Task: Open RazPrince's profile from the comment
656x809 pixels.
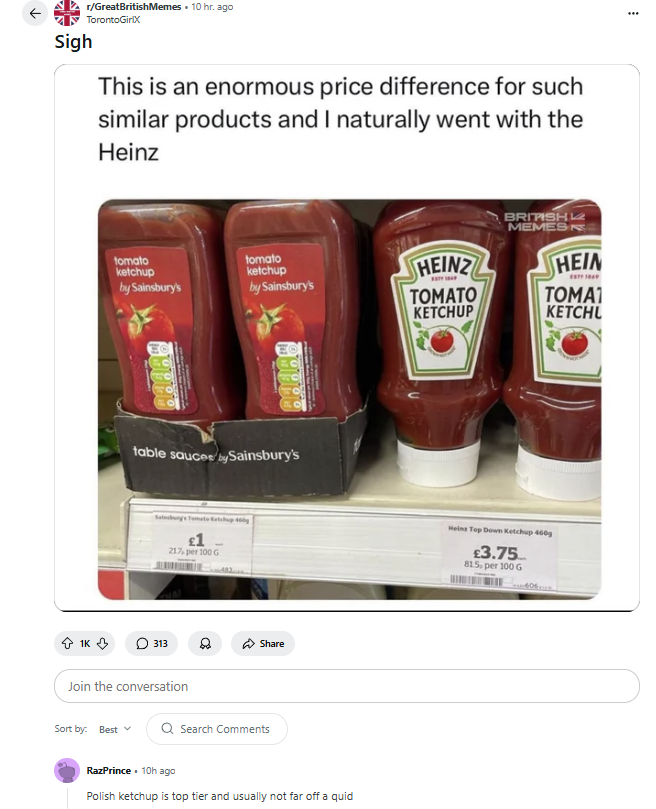Action: [107, 771]
